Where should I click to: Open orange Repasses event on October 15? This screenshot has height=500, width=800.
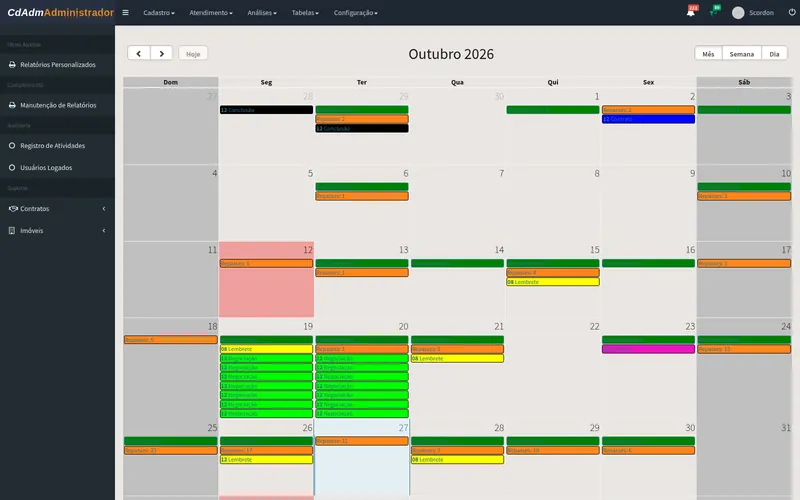[553, 272]
